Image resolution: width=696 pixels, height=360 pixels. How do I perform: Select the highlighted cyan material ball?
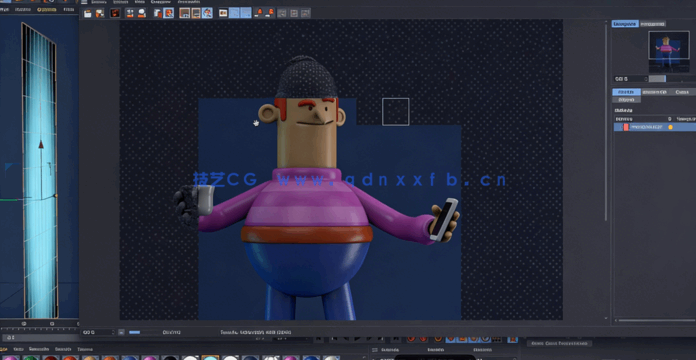click(x=210, y=358)
